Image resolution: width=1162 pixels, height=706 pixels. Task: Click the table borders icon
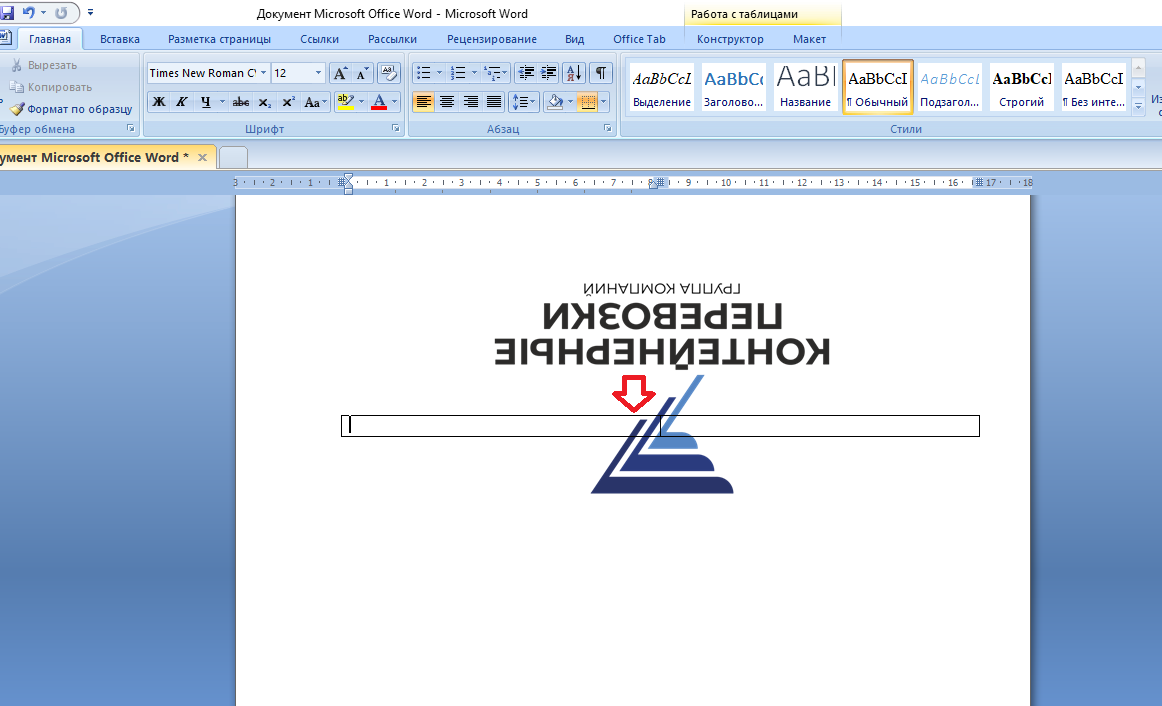(588, 102)
